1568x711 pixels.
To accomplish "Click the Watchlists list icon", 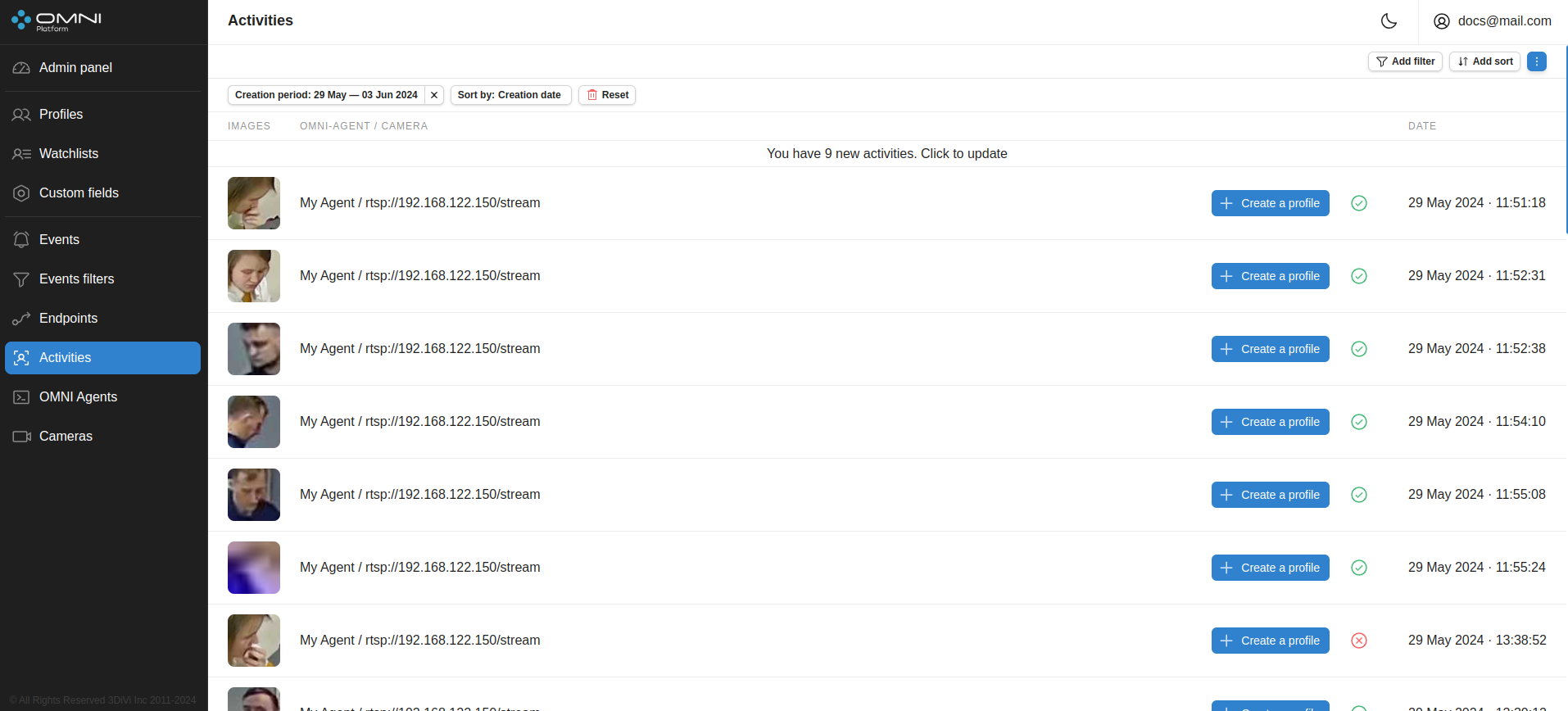I will pos(21,154).
